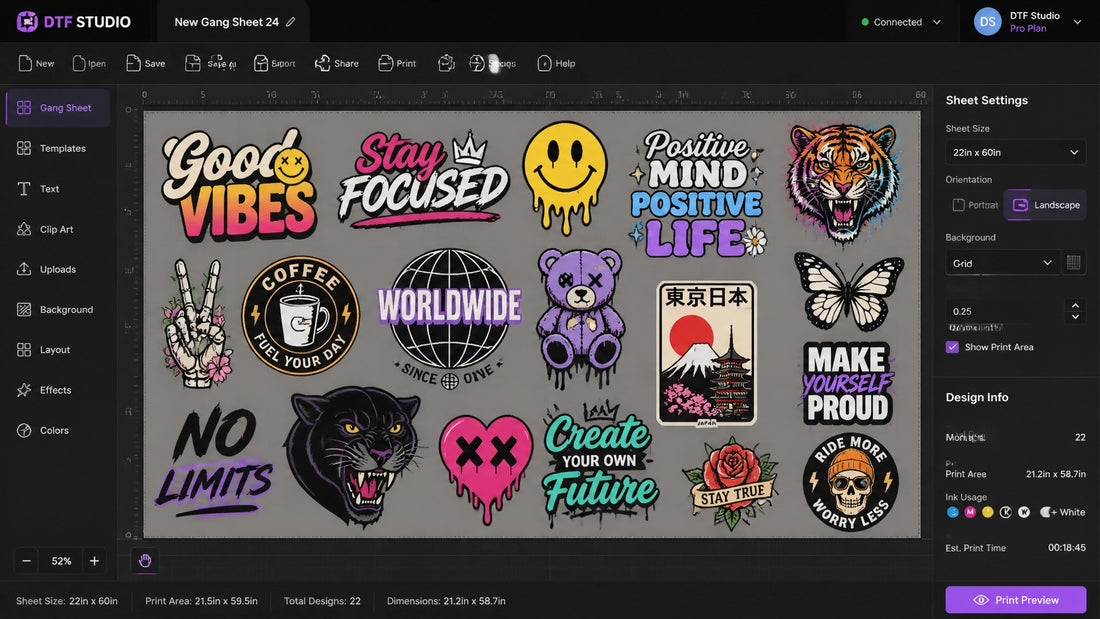Open the Help icon in toolbar
This screenshot has width=1100, height=619.
(x=544, y=63)
